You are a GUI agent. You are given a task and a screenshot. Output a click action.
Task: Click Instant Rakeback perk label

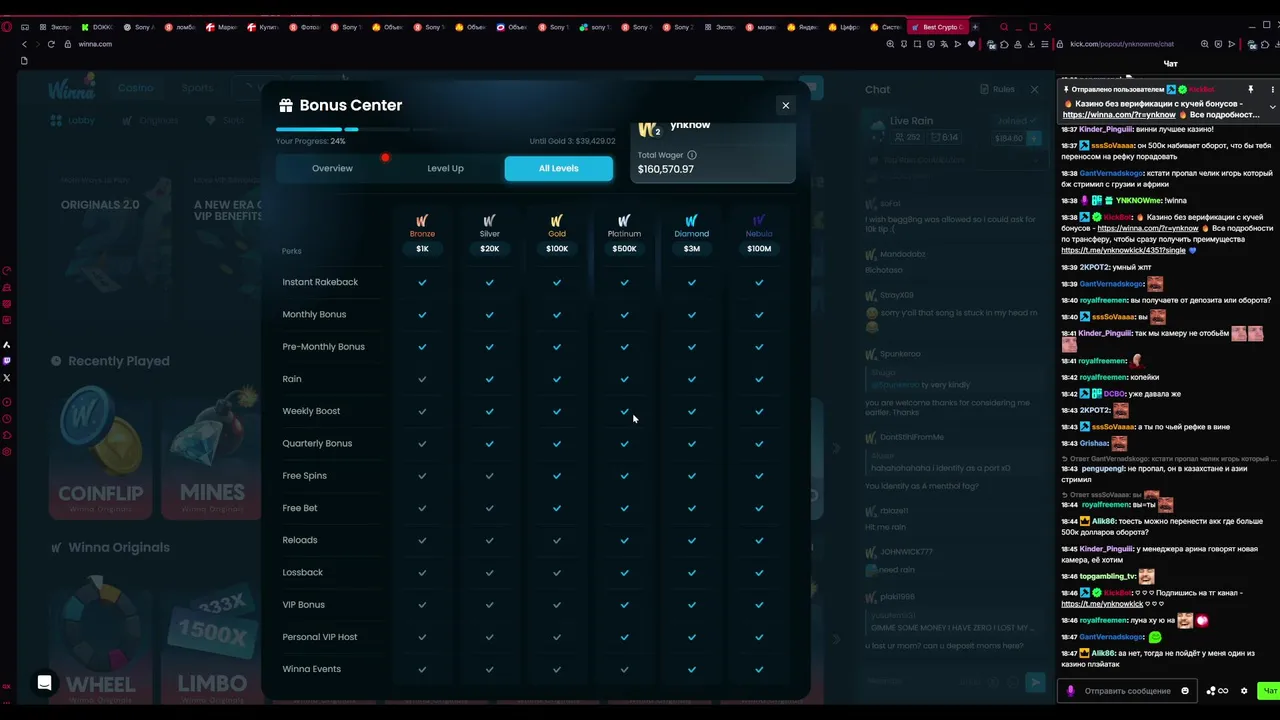click(x=320, y=282)
